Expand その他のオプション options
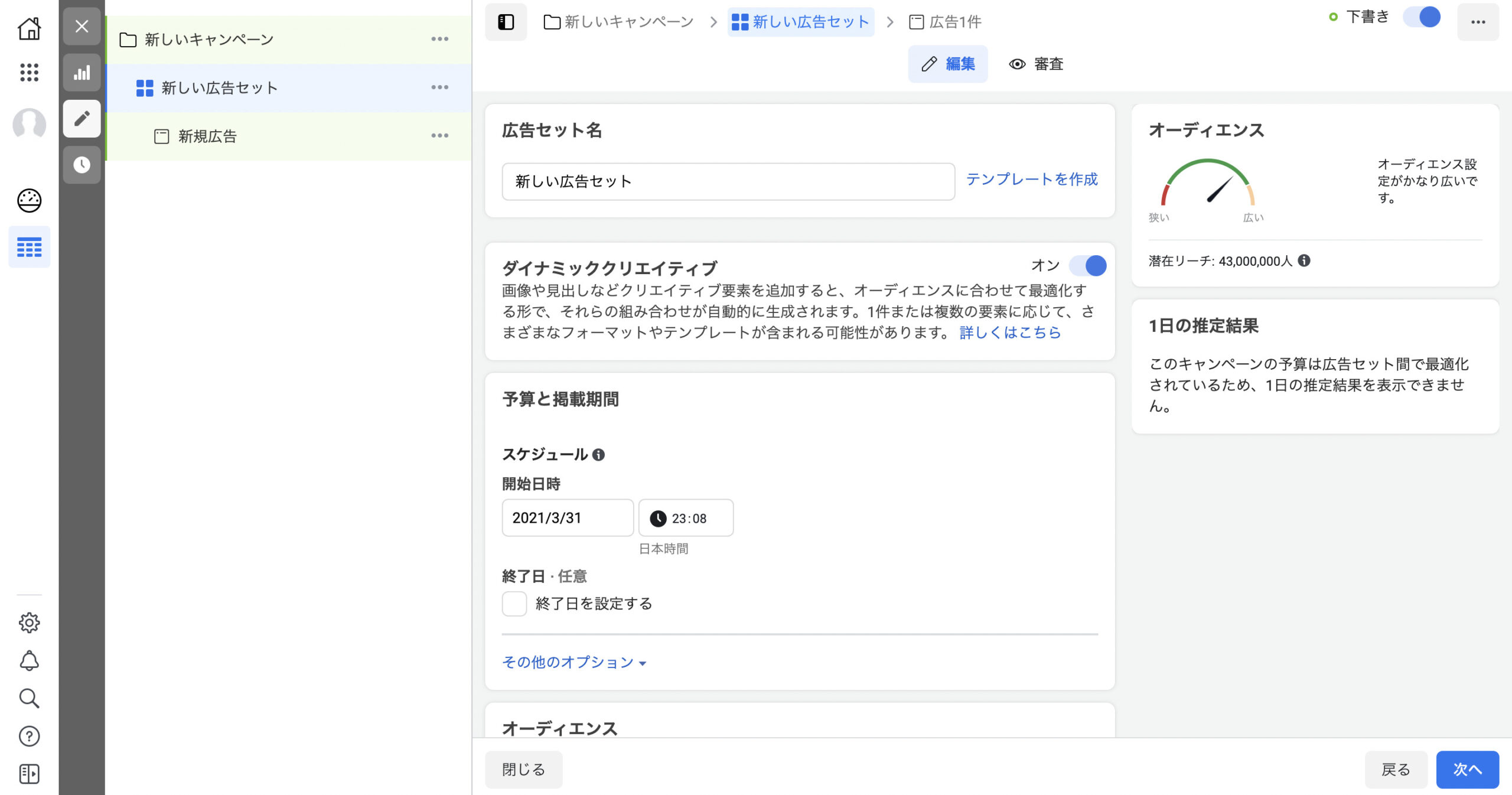This screenshot has height=795, width=1512. point(573,662)
